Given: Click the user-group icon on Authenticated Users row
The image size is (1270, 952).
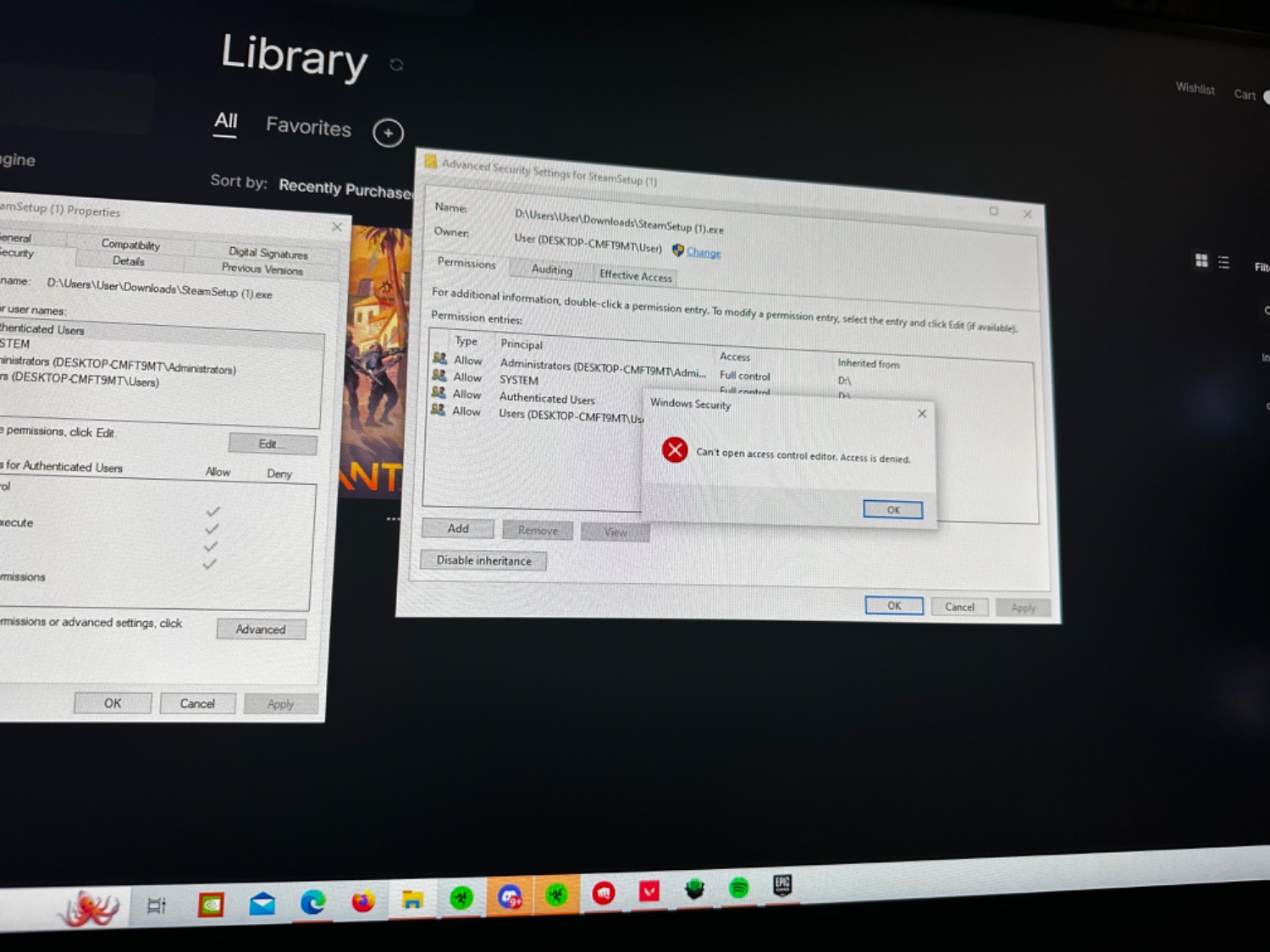Looking at the screenshot, I should [x=438, y=392].
